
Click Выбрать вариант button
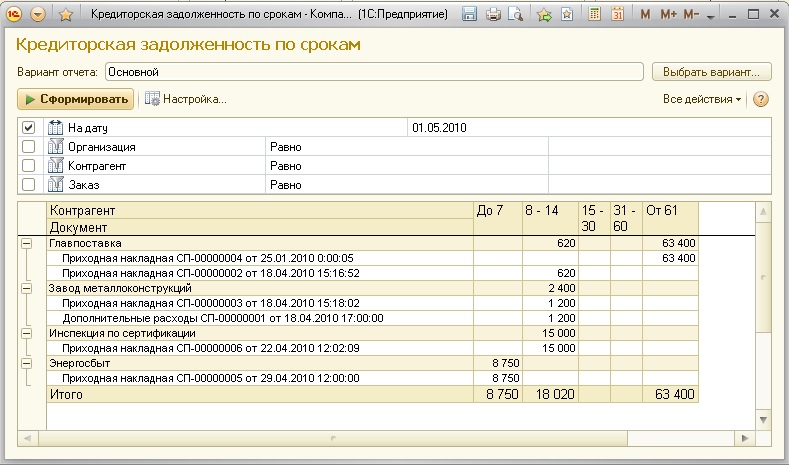(712, 72)
